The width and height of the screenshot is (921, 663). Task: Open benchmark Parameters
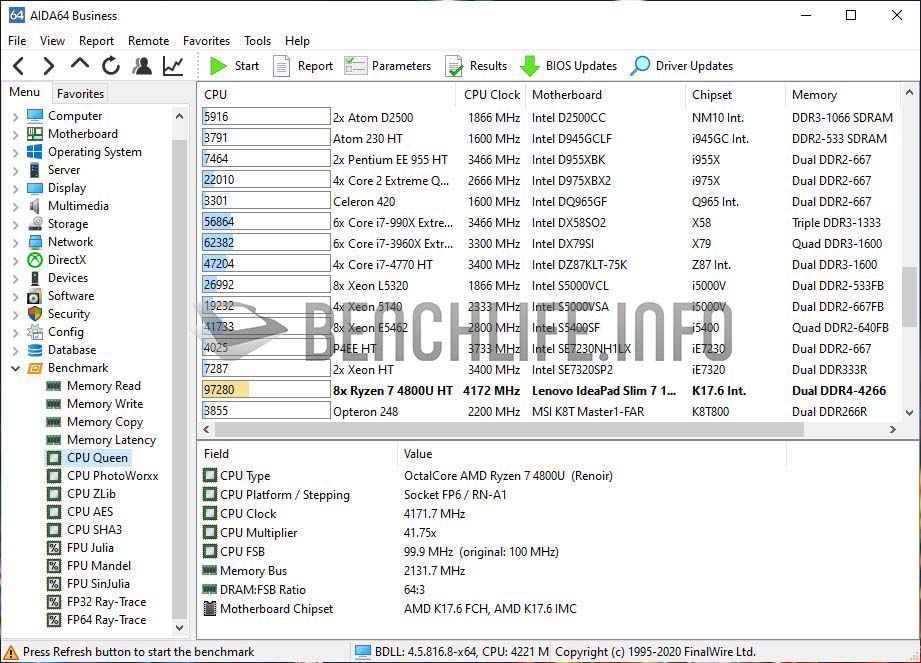388,66
